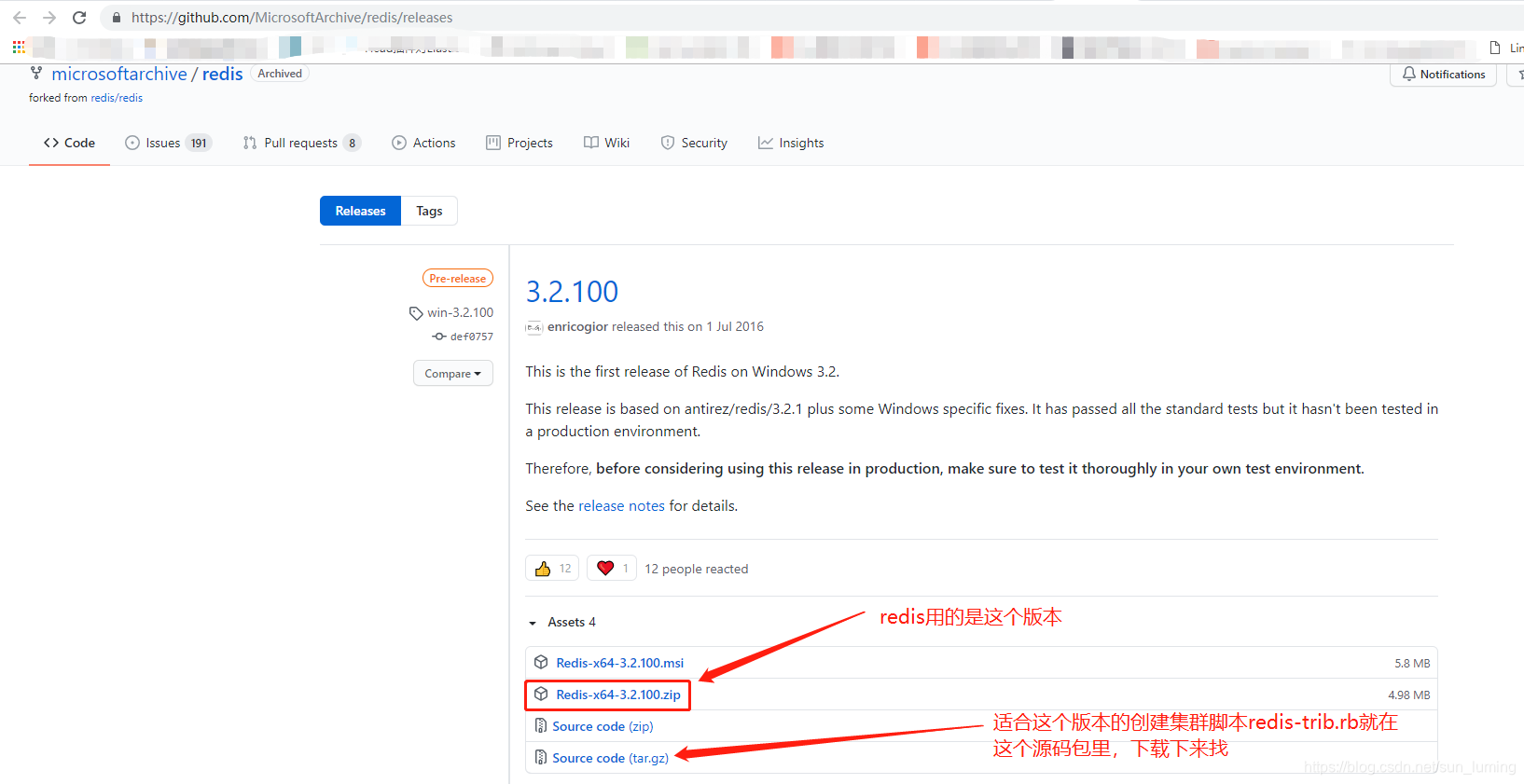Go back using browser back arrow
Image resolution: width=1524 pixels, height=784 pixels.
(x=20, y=18)
